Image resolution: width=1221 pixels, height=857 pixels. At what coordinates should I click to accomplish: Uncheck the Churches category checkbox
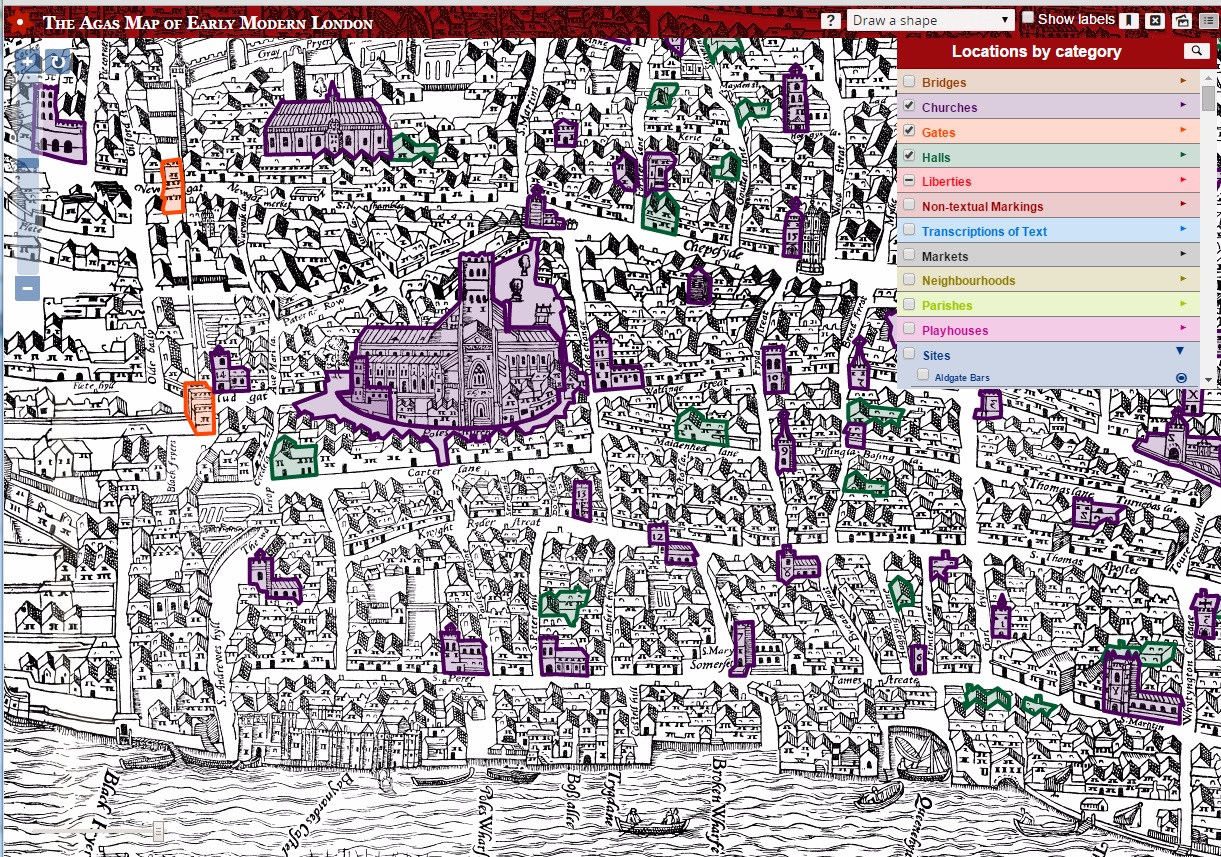click(909, 106)
